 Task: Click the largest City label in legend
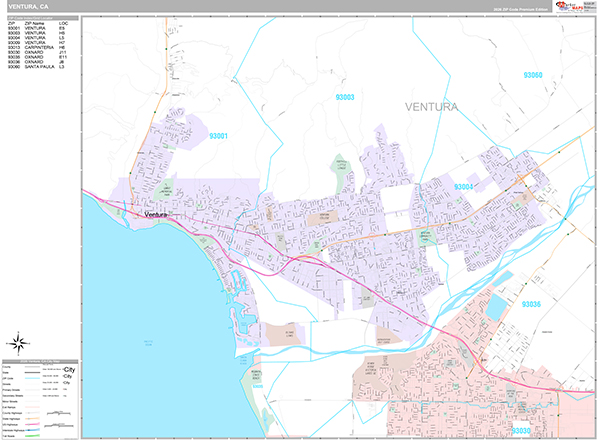tap(68, 367)
